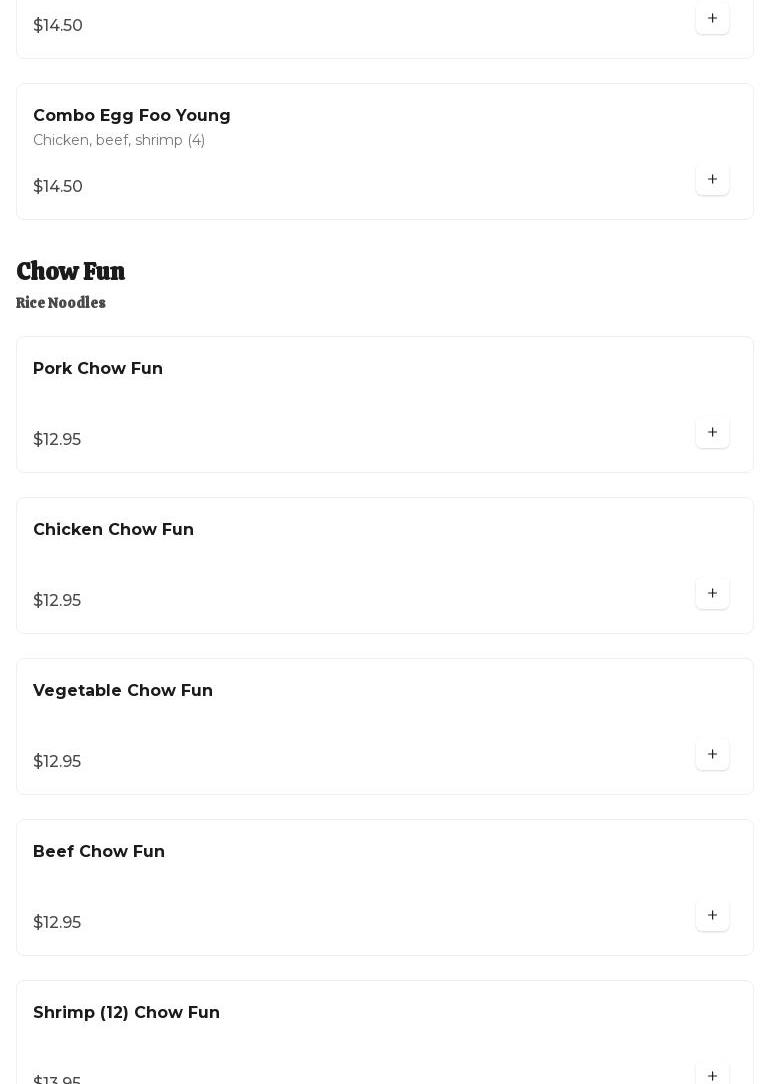
Task: Click the $14.50 price of Combo Egg Foo Young
Action: click(58, 187)
